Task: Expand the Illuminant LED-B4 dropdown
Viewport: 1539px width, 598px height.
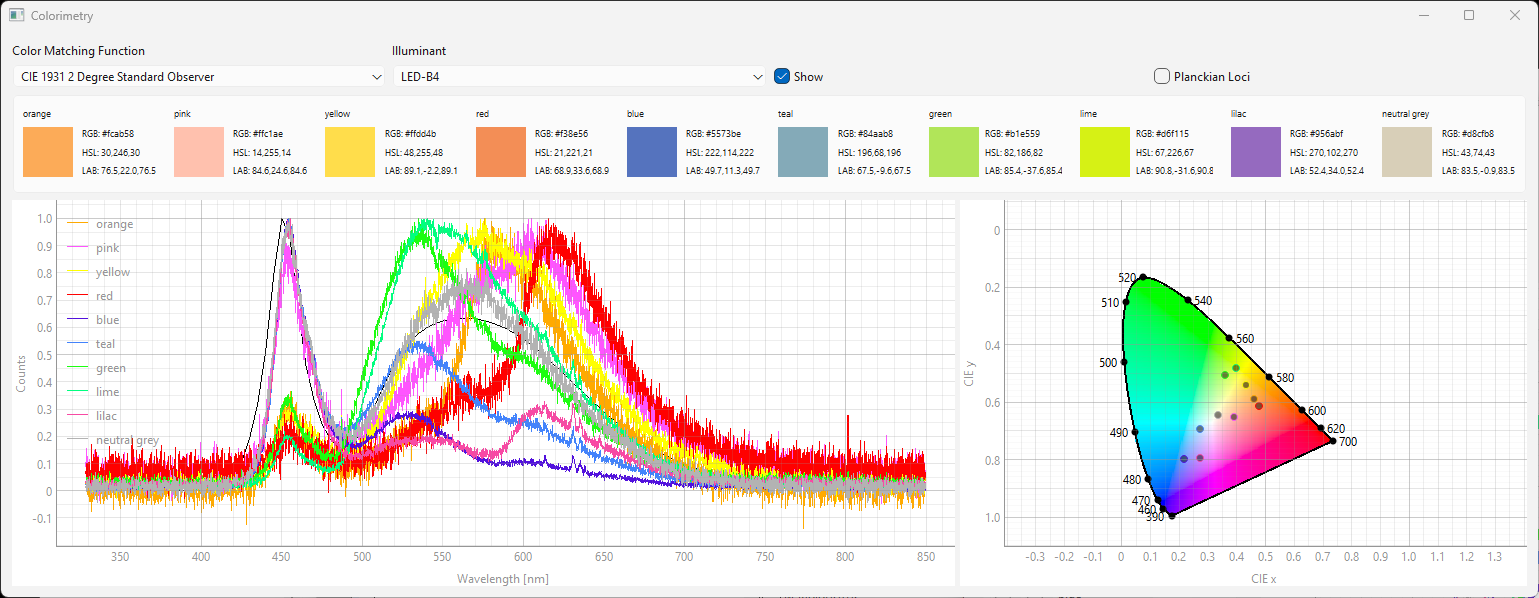Action: pyautogui.click(x=579, y=76)
